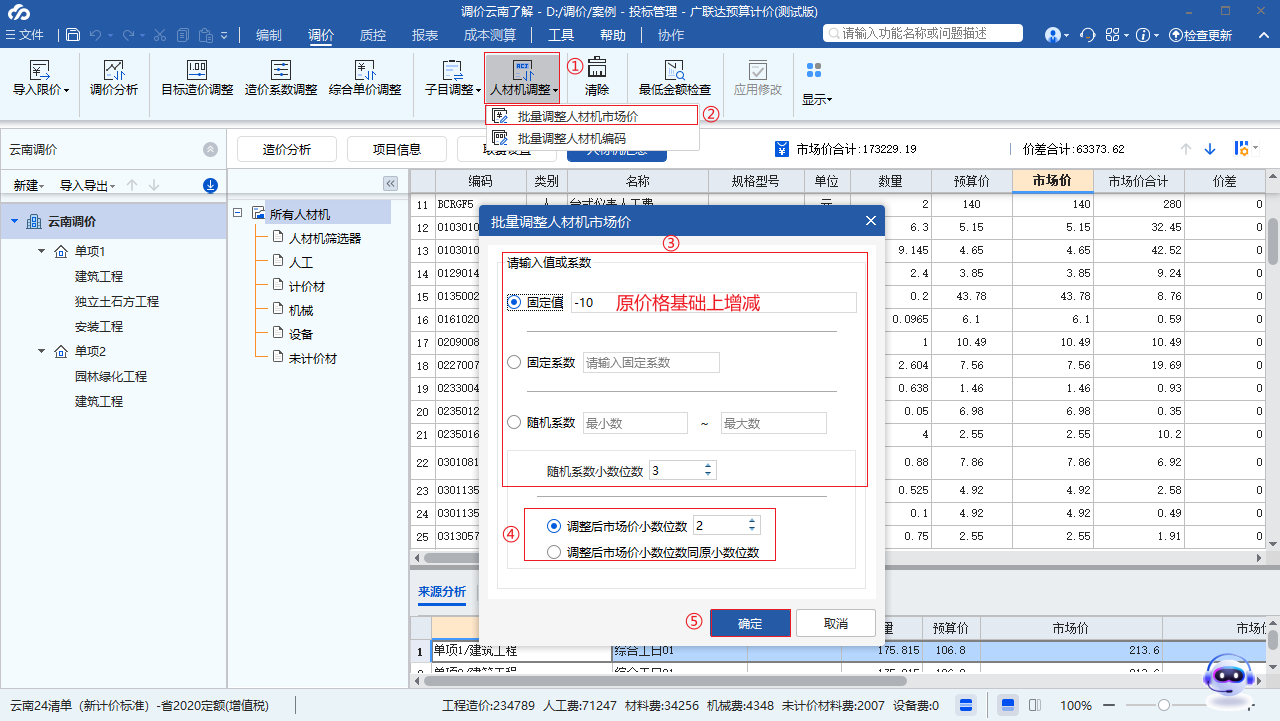Select the 固定值 radio button
The width and height of the screenshot is (1280, 721).
(x=512, y=302)
